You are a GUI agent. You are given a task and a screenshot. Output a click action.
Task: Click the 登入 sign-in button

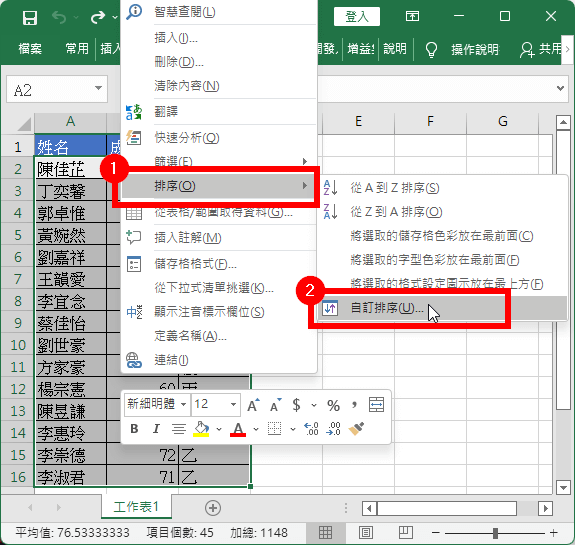click(357, 17)
